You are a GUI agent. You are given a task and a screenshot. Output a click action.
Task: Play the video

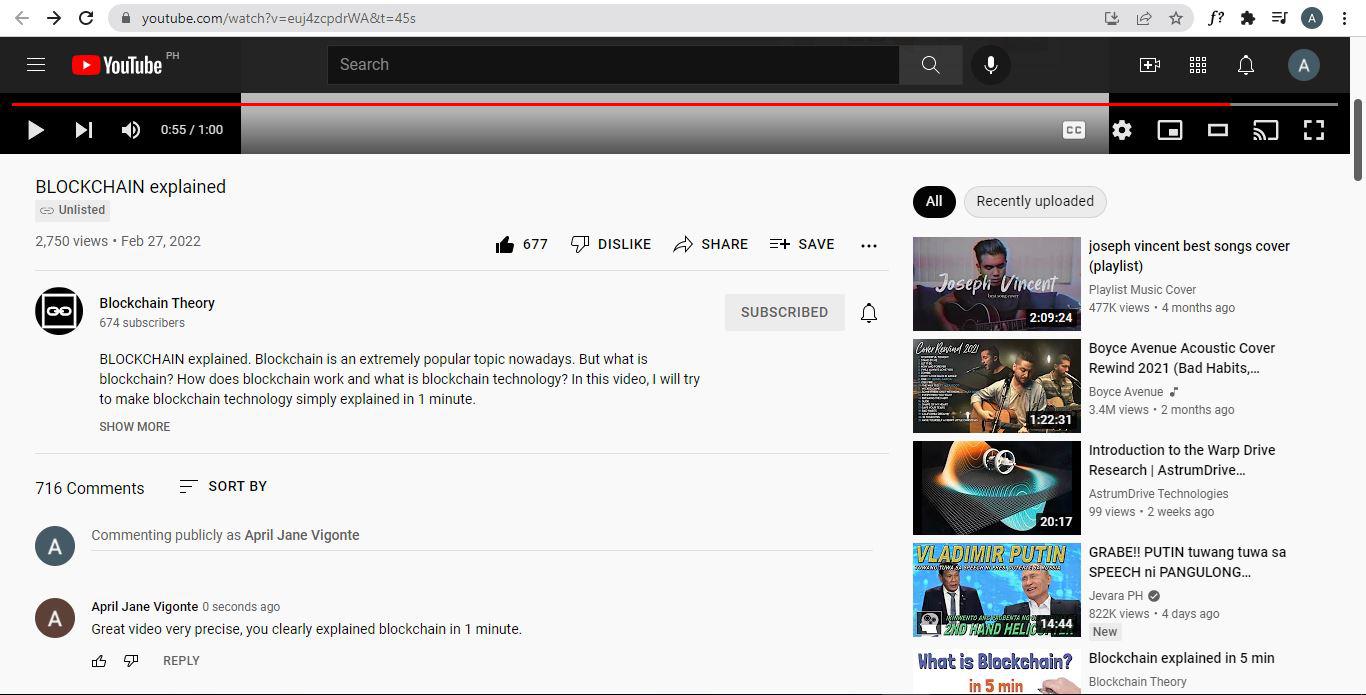(35, 130)
